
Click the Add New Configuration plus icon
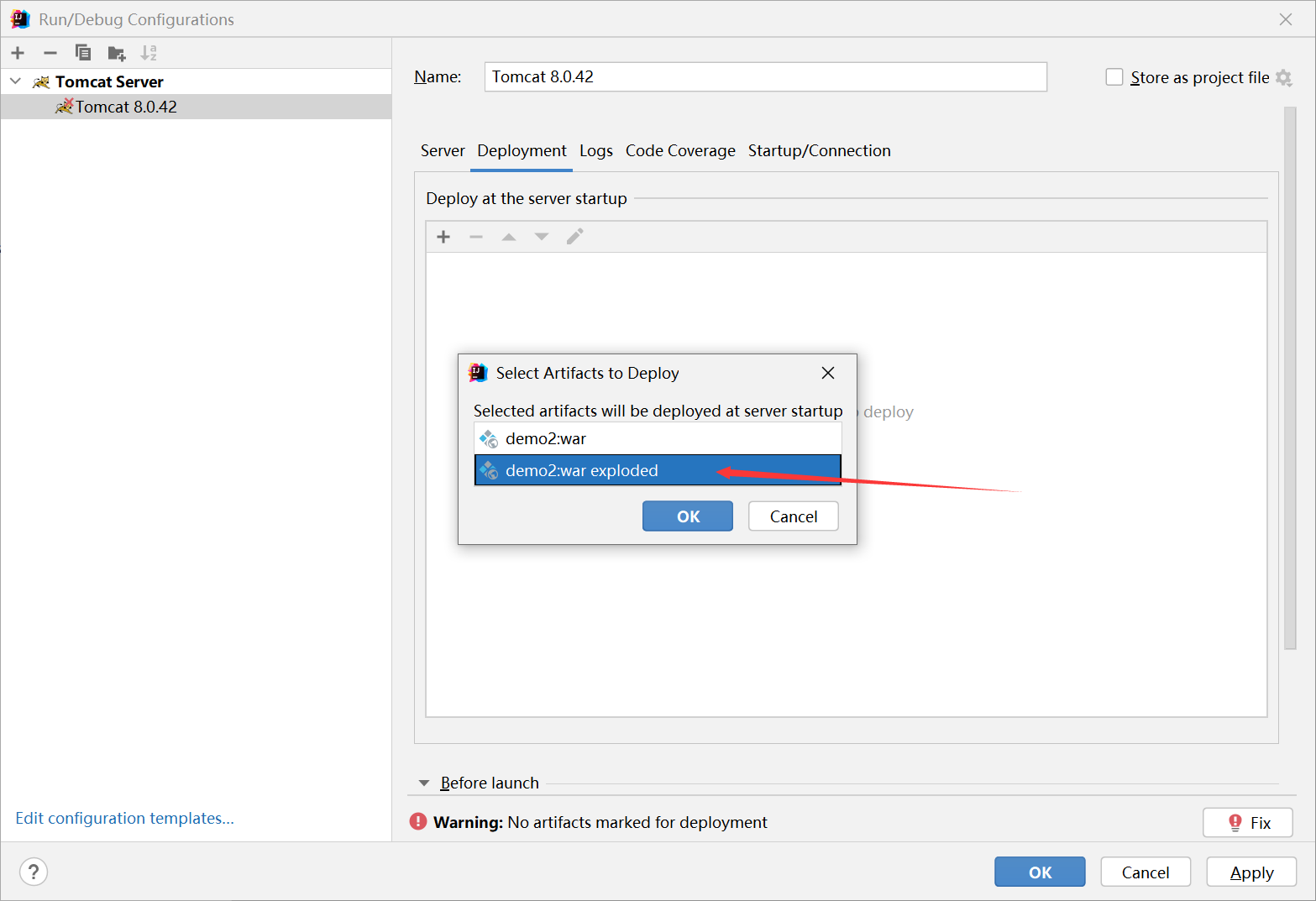point(18,53)
